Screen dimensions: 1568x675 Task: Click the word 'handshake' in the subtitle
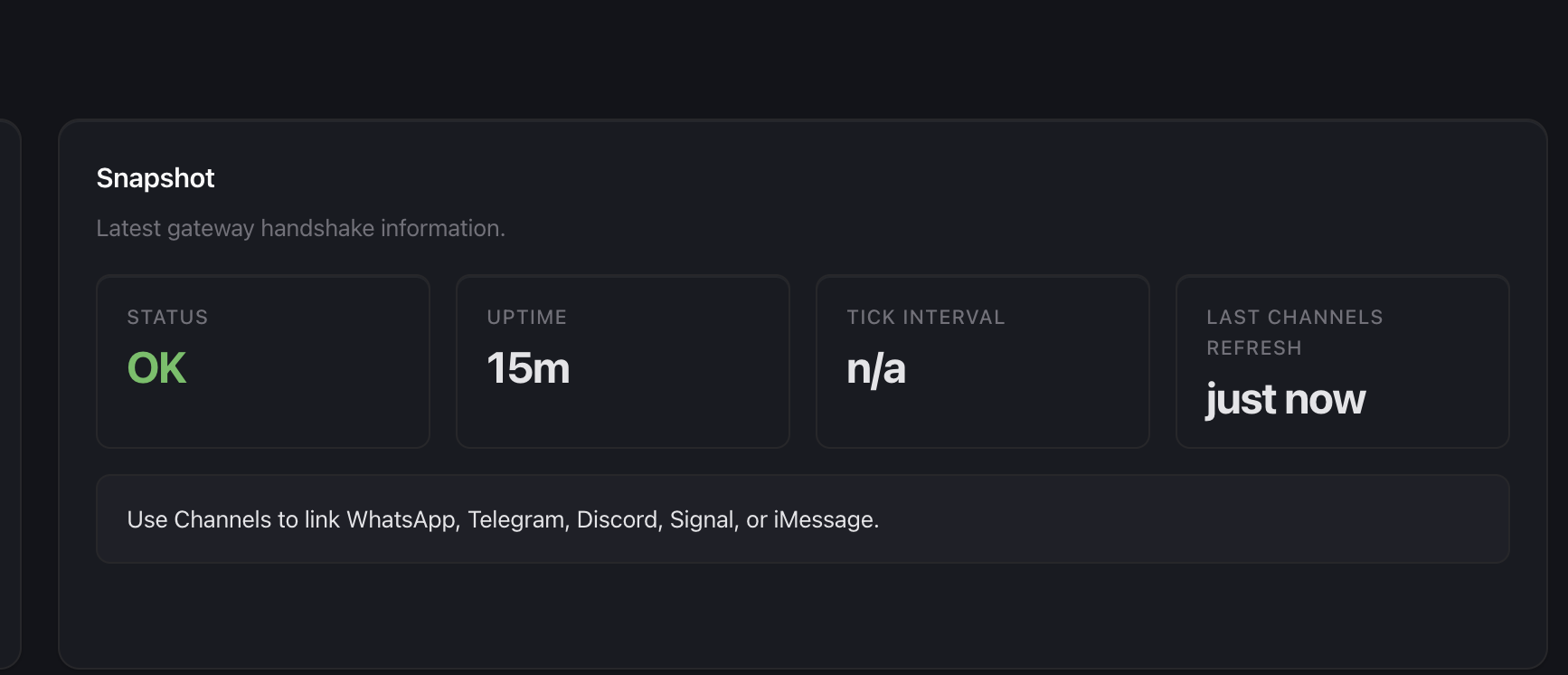click(x=316, y=228)
